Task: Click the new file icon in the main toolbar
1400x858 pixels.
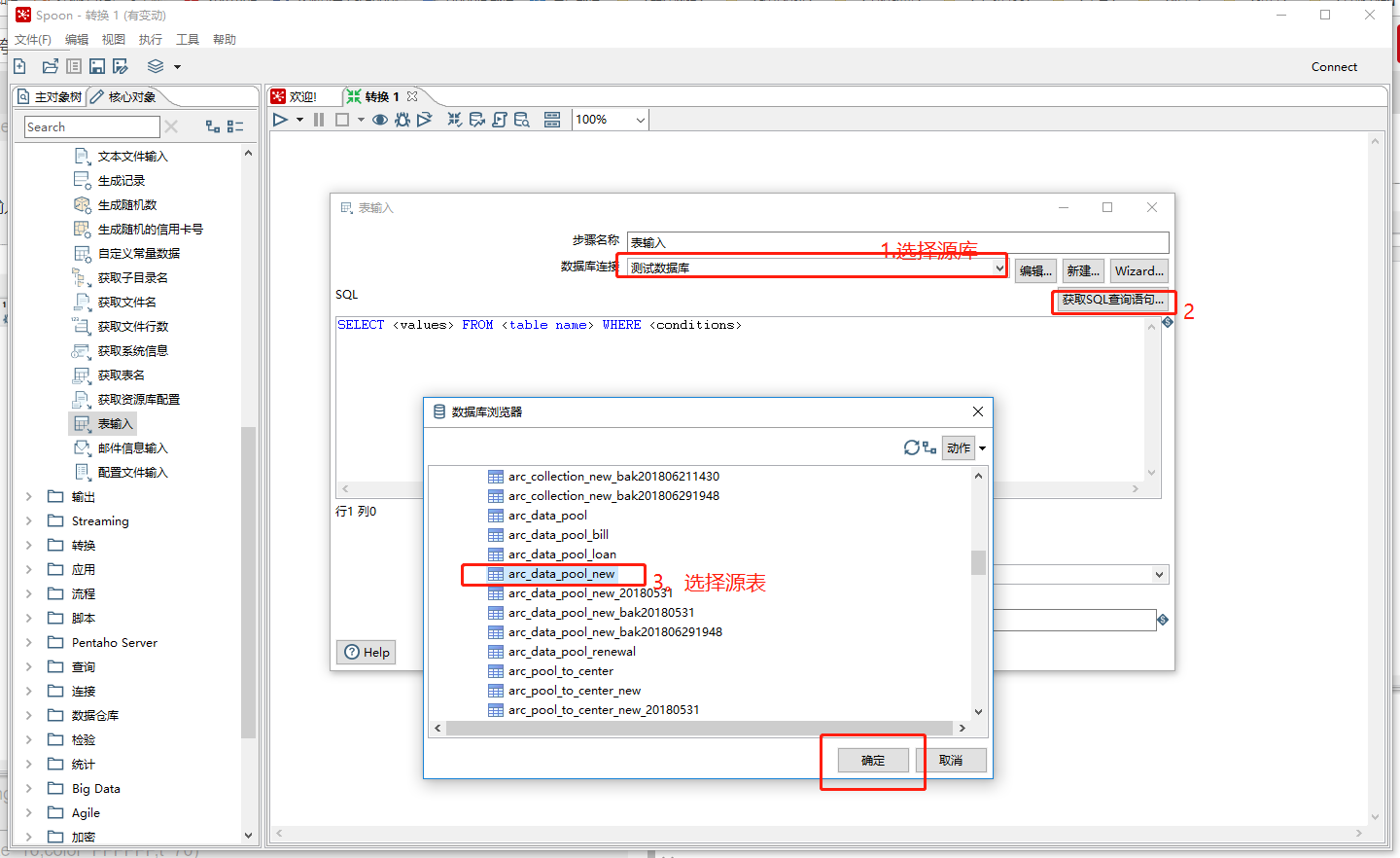Action: tap(19, 66)
